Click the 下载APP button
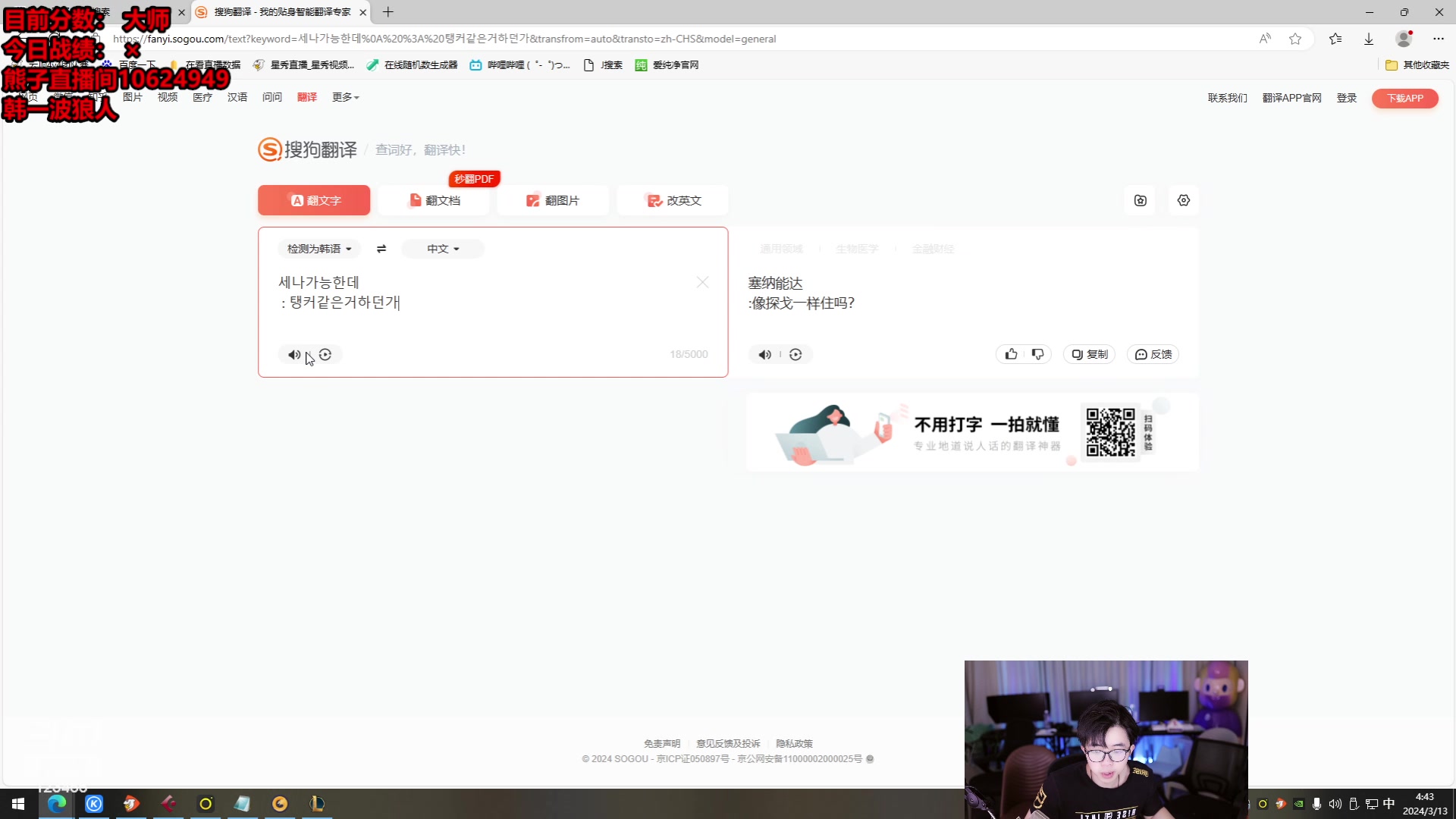 coord(1404,98)
